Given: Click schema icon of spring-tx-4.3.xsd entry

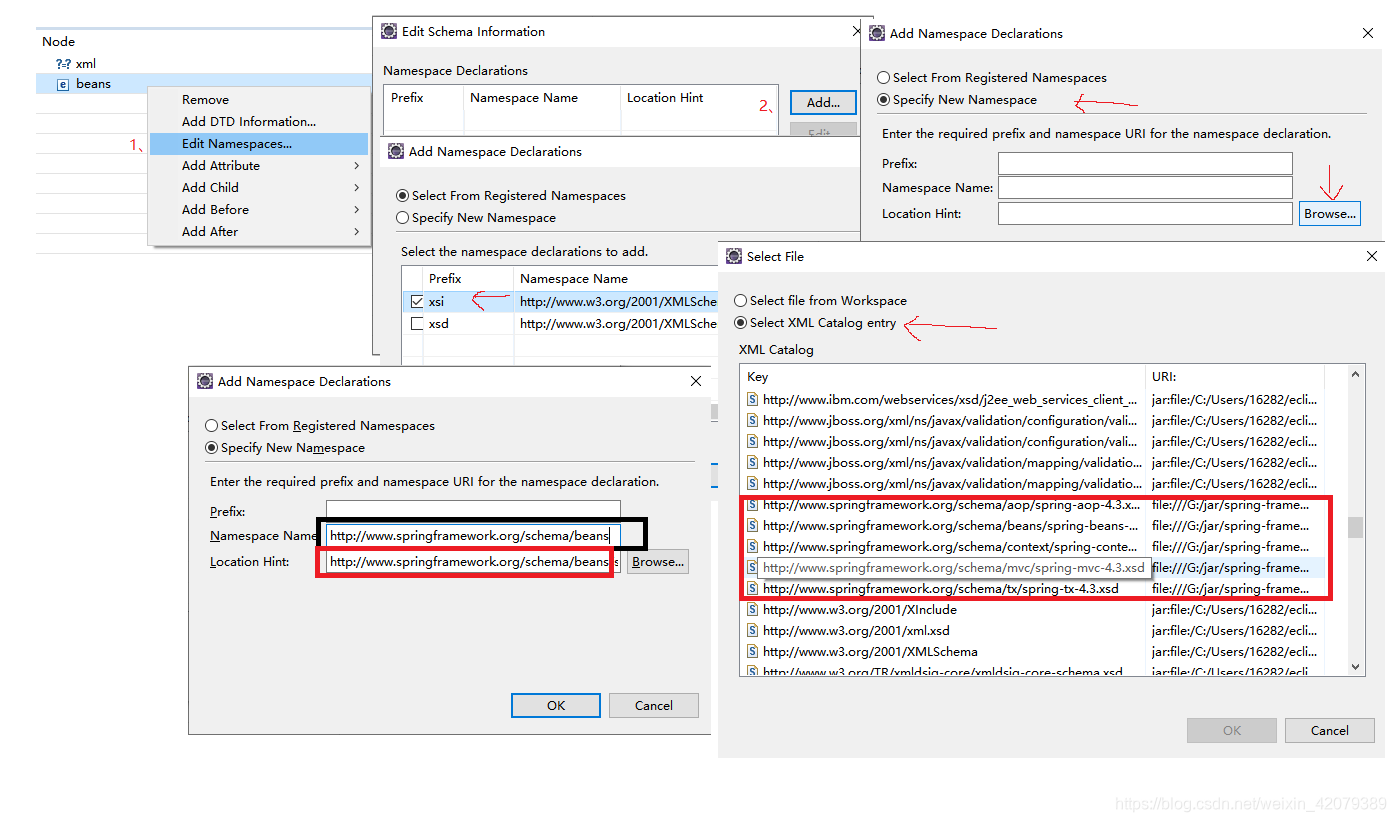Looking at the screenshot, I should pos(753,588).
